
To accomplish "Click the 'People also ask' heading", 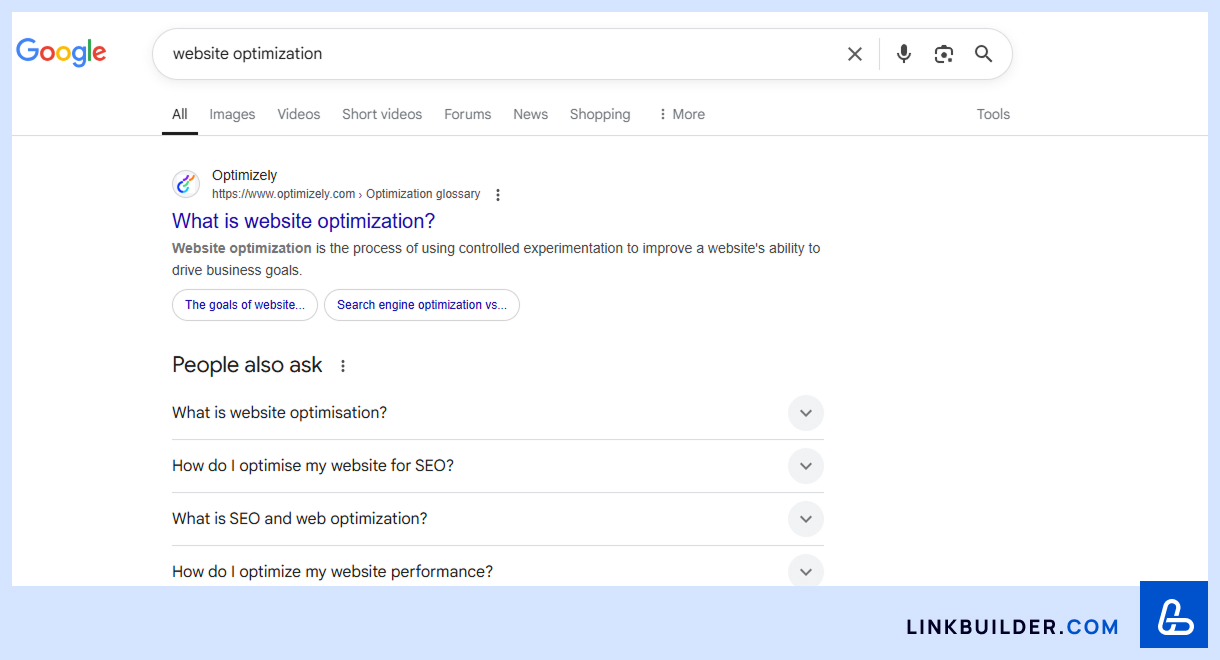I will pos(247,365).
